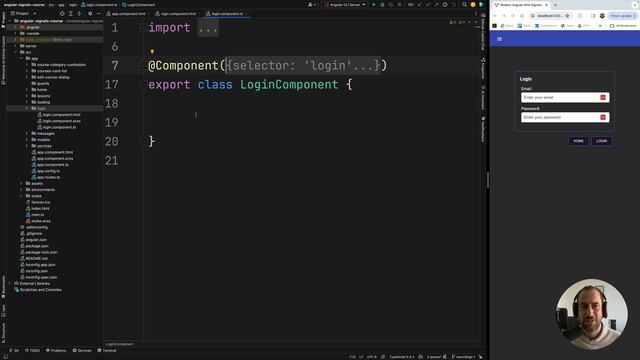The width and height of the screenshot is (640, 360).
Task: Click the intention lightbulb above line 7
Action: pyautogui.click(x=152, y=52)
